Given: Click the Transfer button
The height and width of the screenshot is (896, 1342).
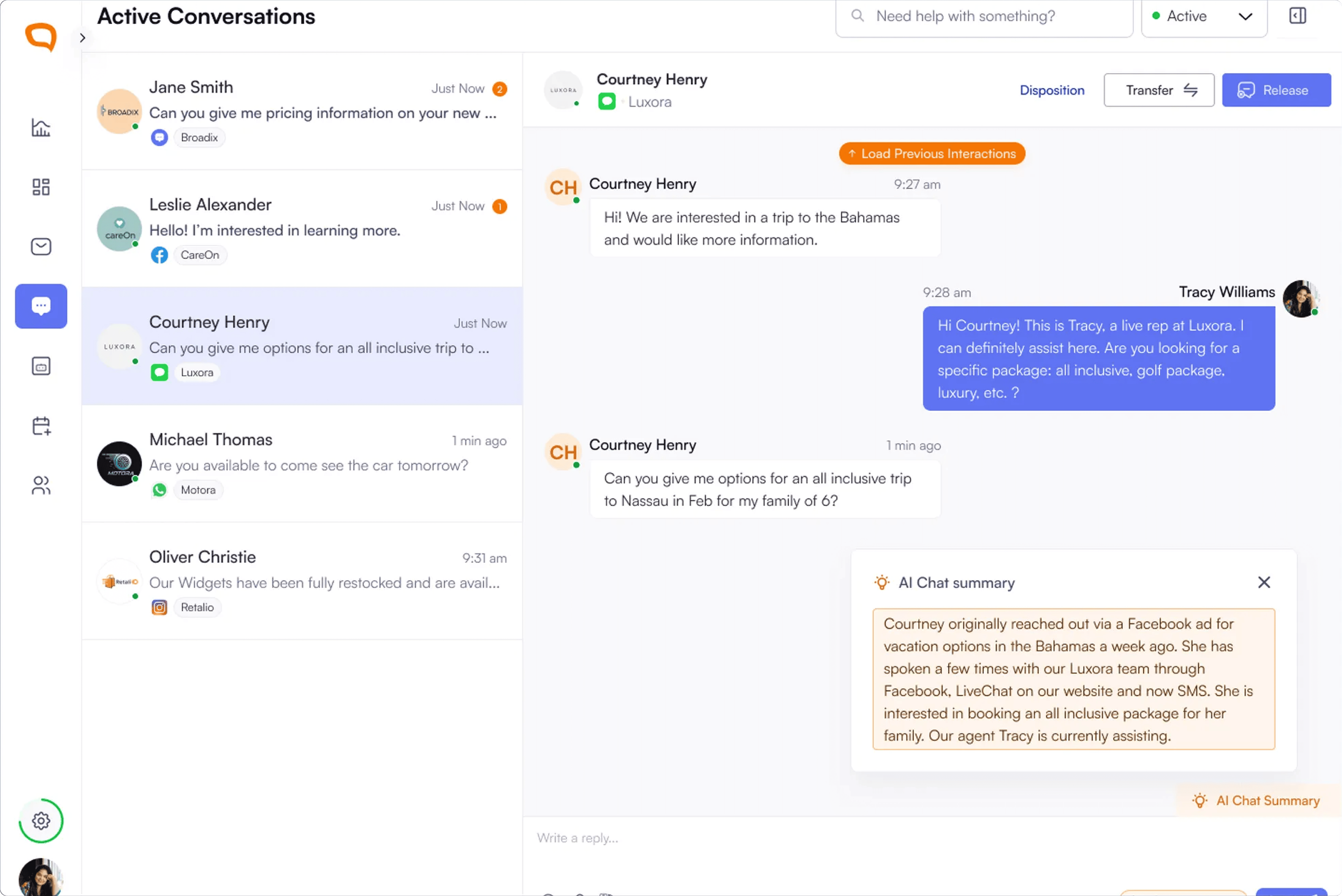Looking at the screenshot, I should click(1159, 90).
